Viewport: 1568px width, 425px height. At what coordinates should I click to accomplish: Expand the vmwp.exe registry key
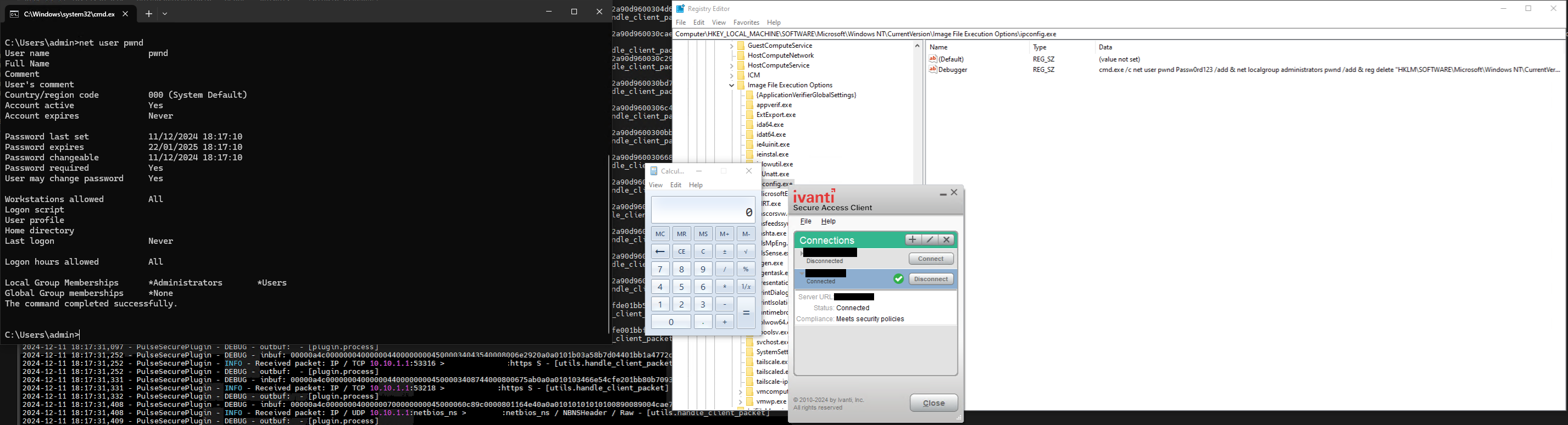pos(740,402)
